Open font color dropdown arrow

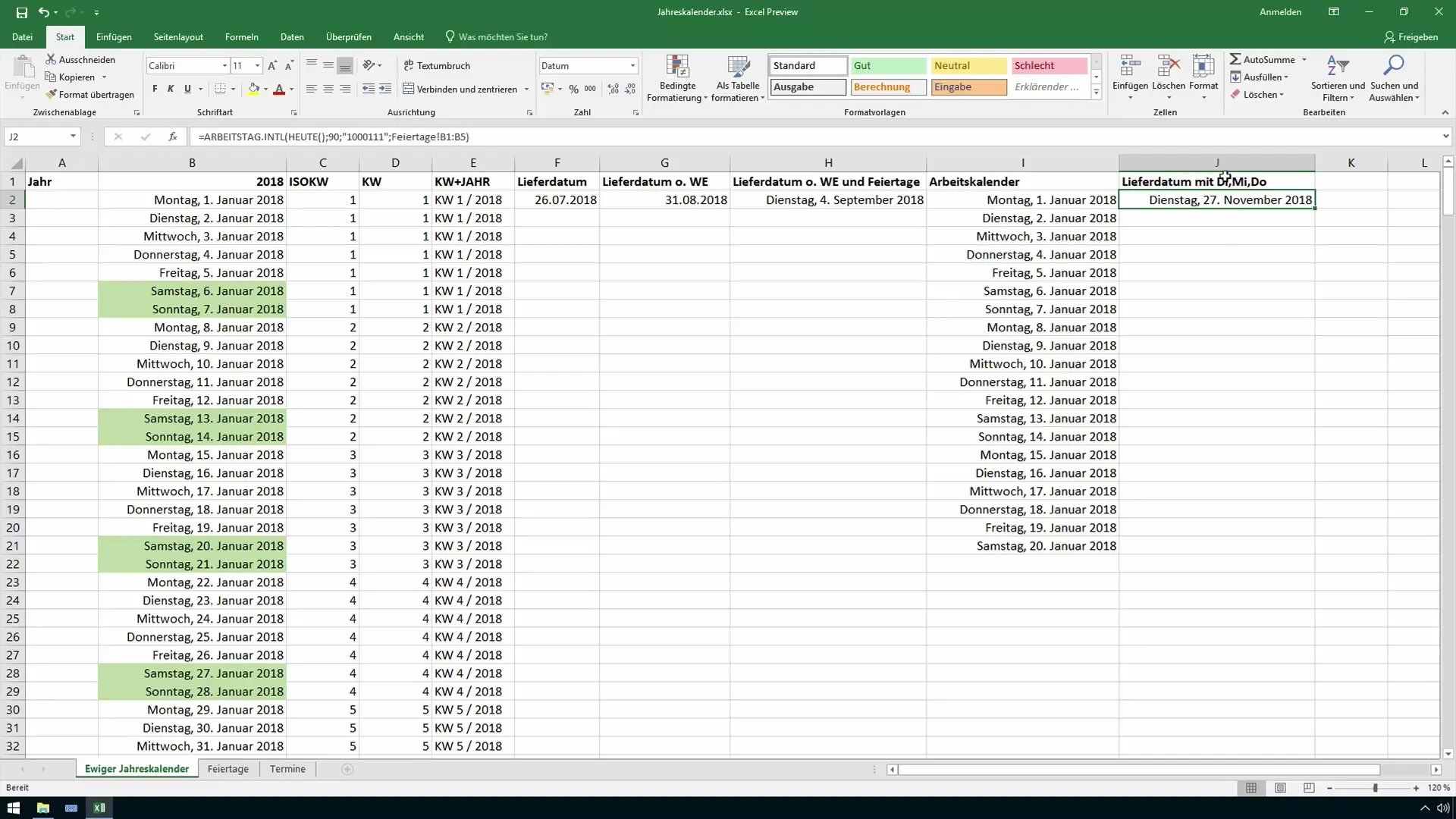click(x=291, y=89)
